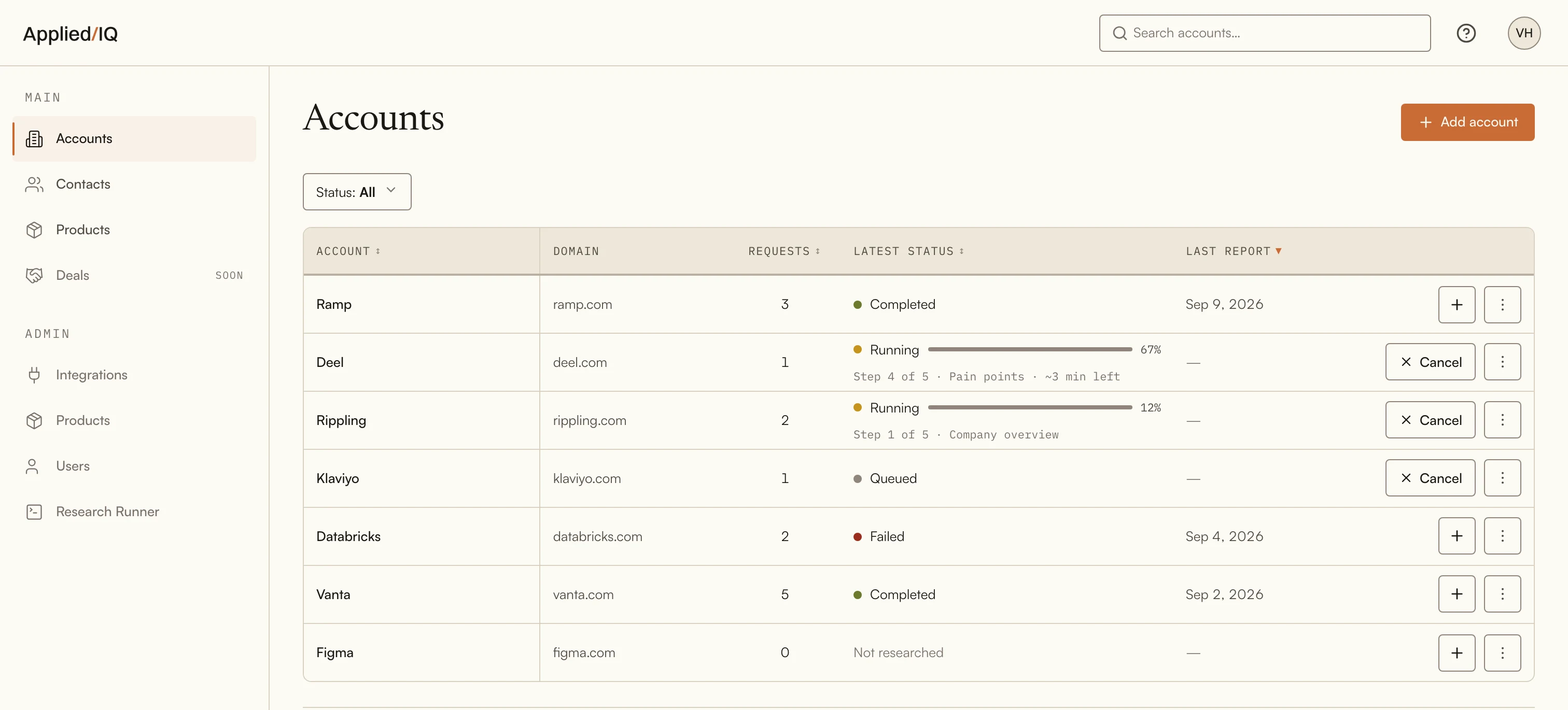This screenshot has width=1568, height=710.
Task: Open the three-dot menu for Rippling
Action: (x=1502, y=420)
